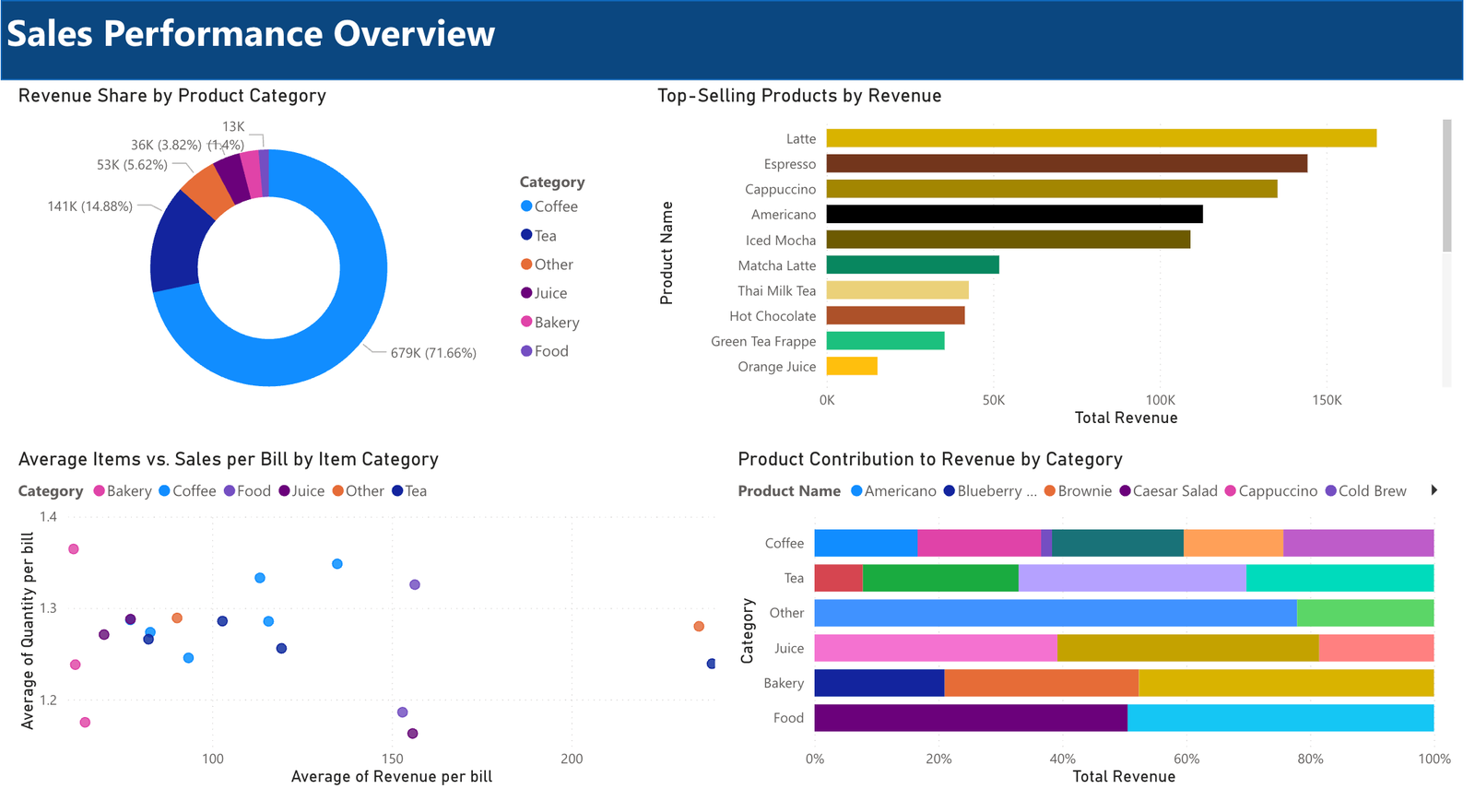Click Cold Brew in the Product Name legend
Image resolution: width=1475 pixels, height=812 pixels.
tap(1366, 491)
